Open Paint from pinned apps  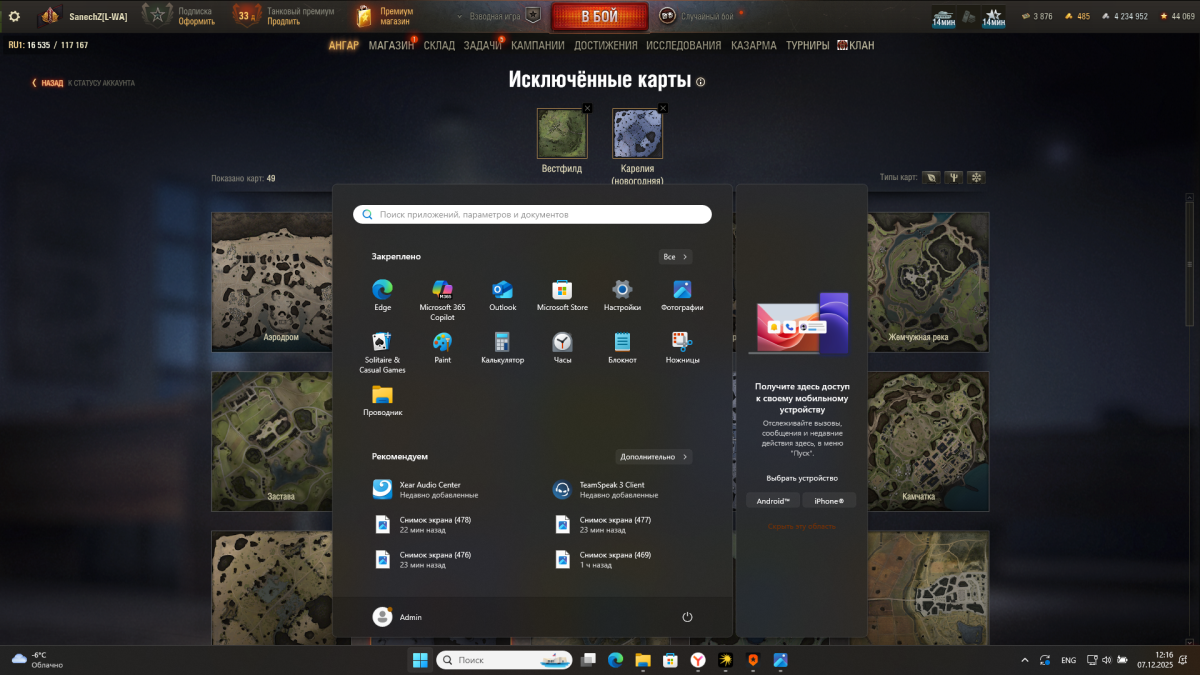point(442,348)
